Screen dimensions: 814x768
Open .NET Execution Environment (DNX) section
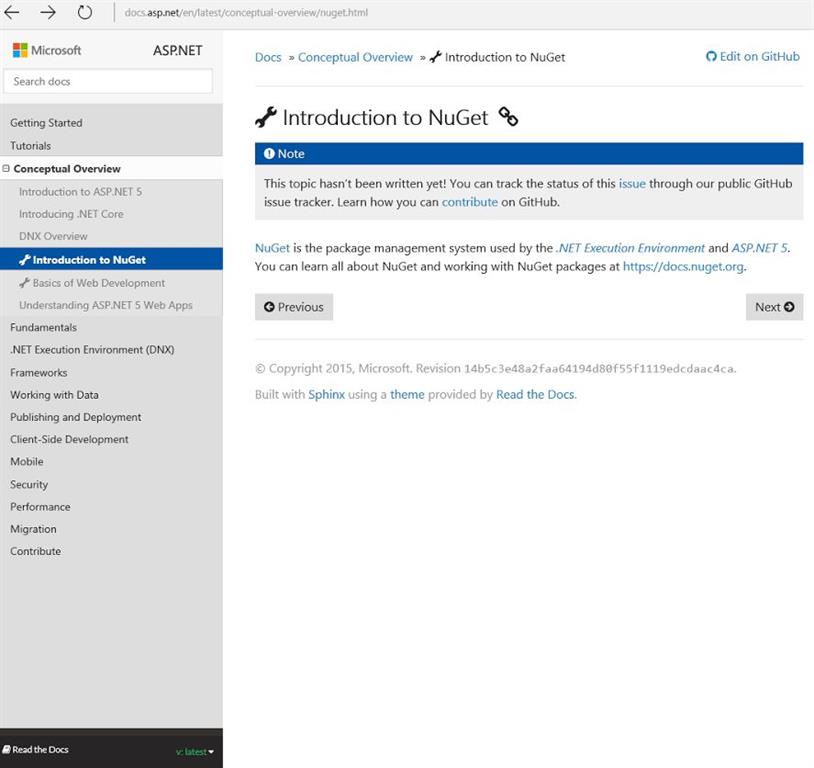pyautogui.click(x=92, y=350)
